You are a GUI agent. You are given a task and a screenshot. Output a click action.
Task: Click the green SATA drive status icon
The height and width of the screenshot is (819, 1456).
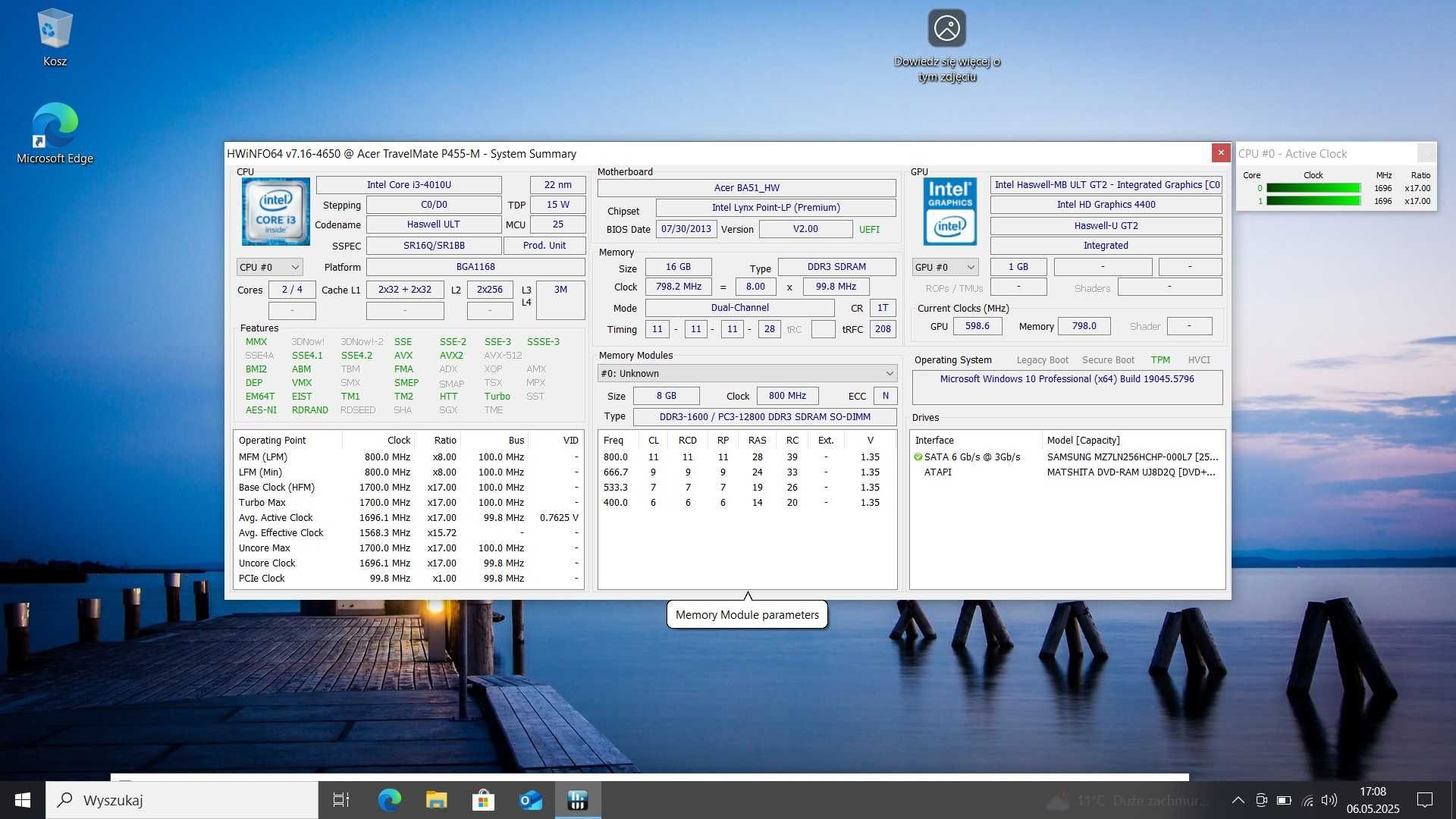pos(918,457)
